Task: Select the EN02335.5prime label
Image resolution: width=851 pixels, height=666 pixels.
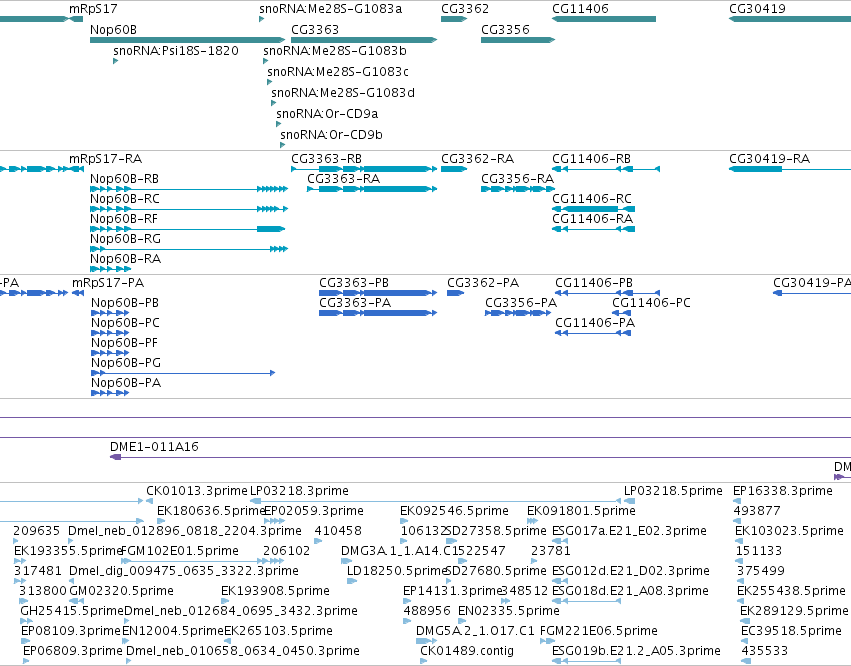Action: (509, 611)
